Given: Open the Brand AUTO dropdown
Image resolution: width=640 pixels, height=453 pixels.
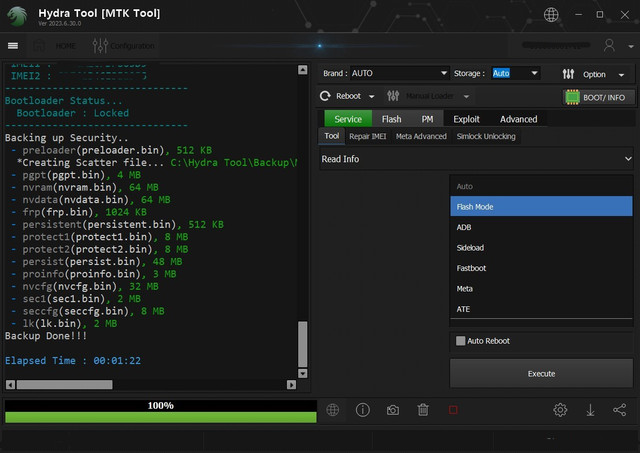Looking at the screenshot, I should tap(400, 73).
